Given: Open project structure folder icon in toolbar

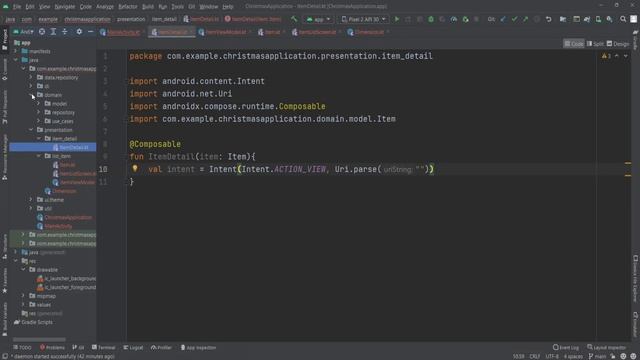Looking at the screenshot, I should [x=563, y=19].
